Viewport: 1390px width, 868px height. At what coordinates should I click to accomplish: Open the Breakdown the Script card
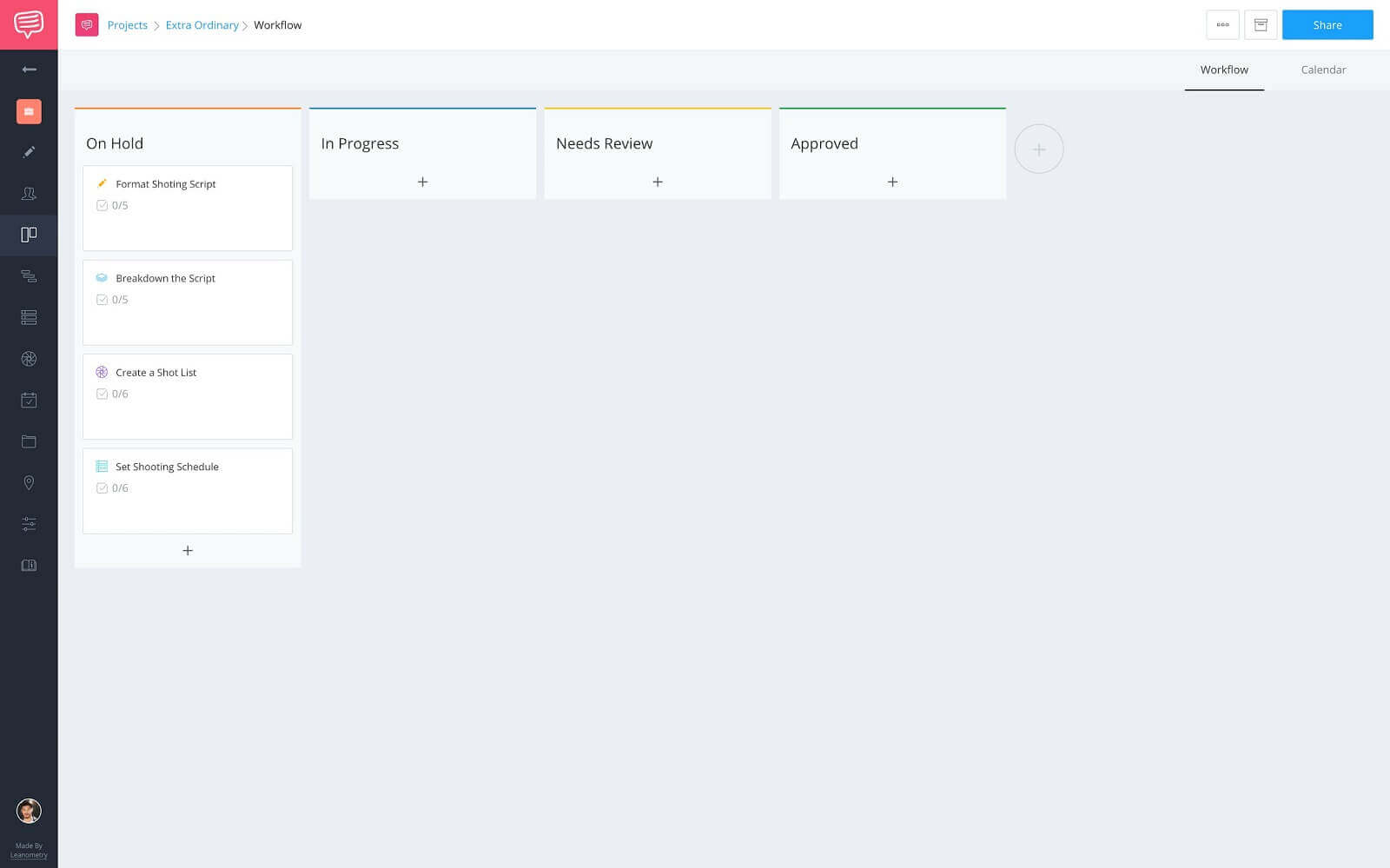click(188, 302)
